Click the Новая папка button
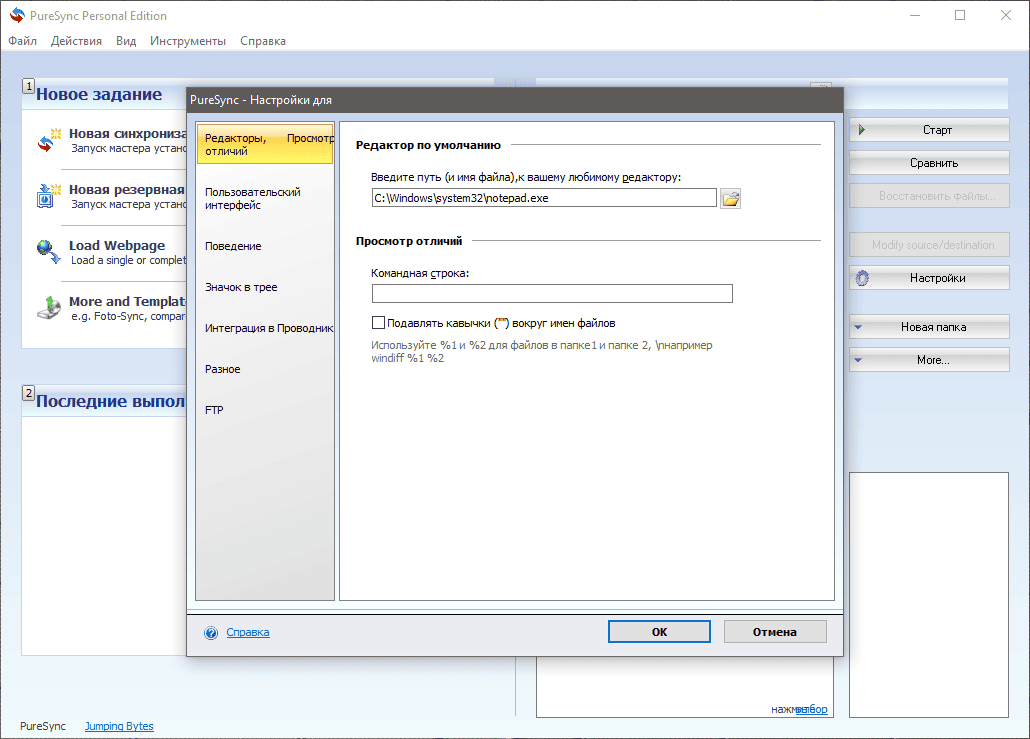 929,327
